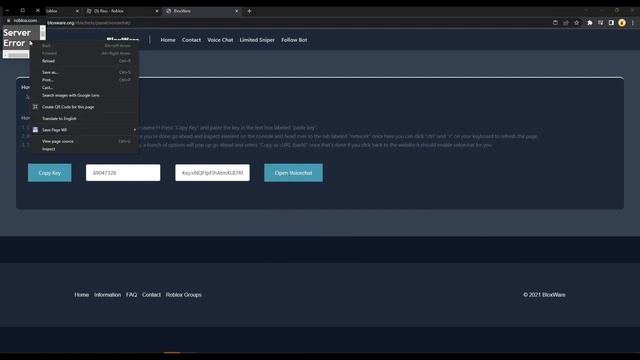
Task: Click the address bar URL bloxware.org
Action: tap(89, 23)
